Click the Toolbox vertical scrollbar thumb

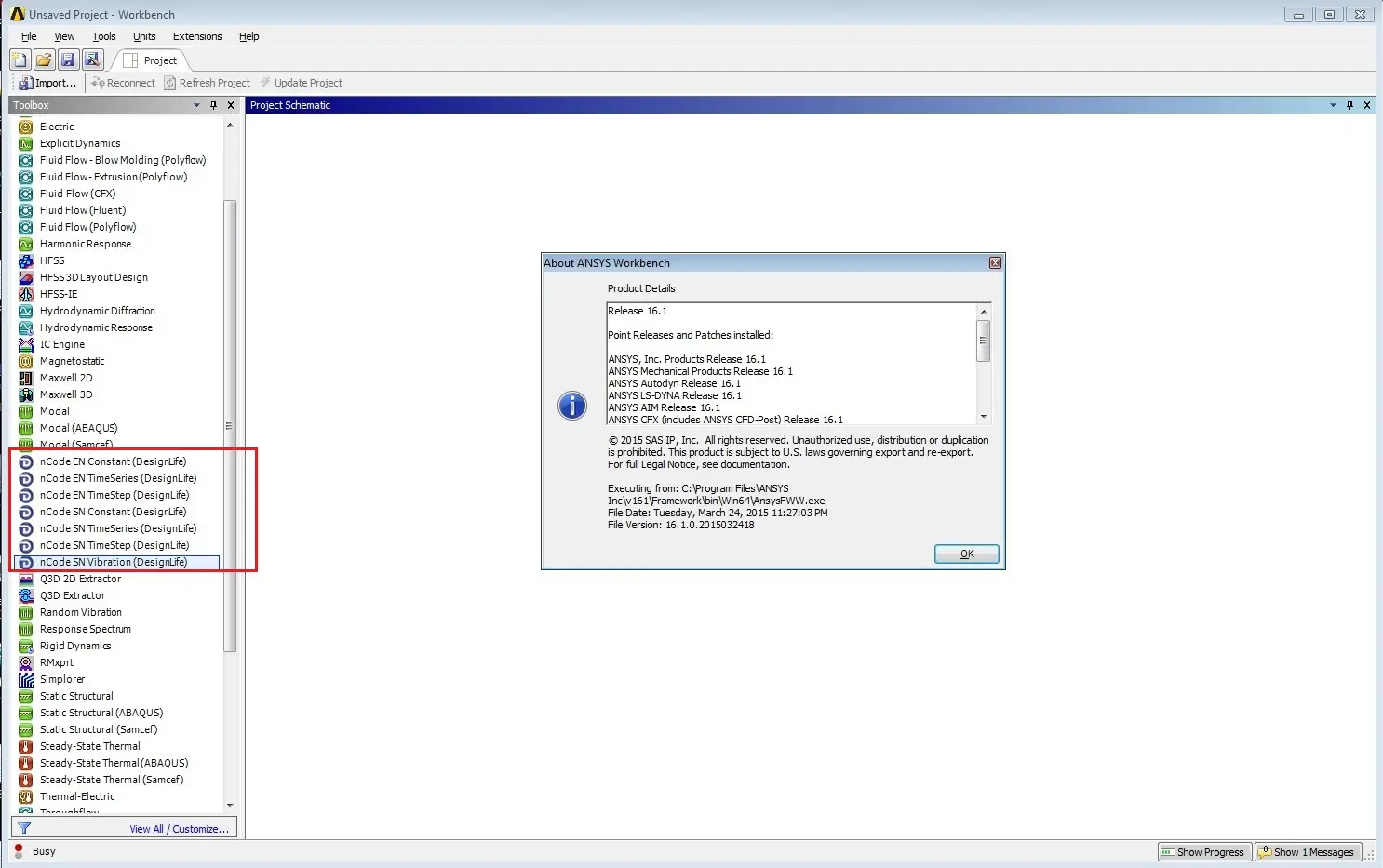point(230,426)
